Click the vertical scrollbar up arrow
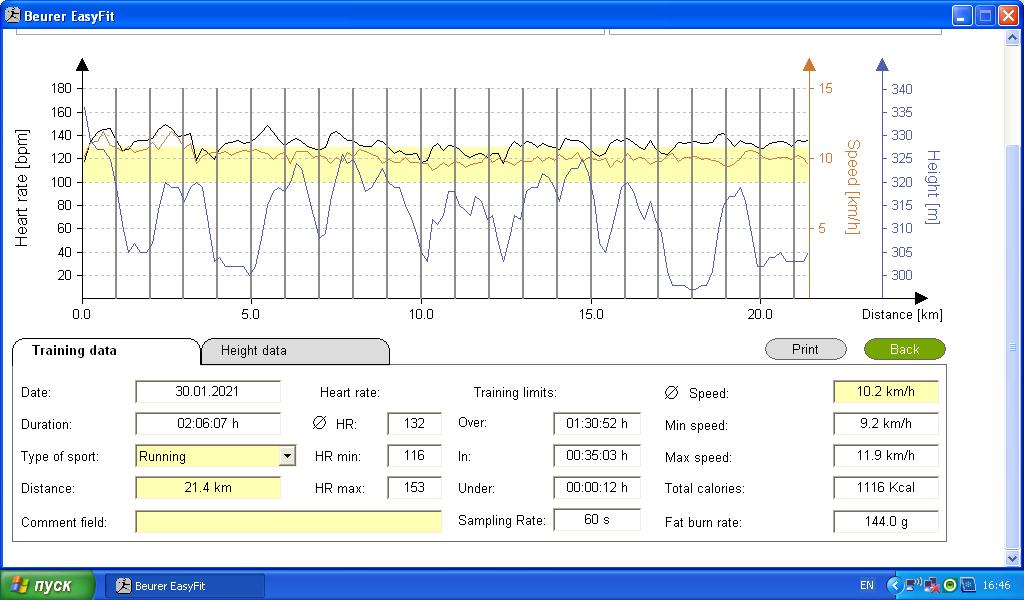Screen dimensions: 1024x600 1013,39
